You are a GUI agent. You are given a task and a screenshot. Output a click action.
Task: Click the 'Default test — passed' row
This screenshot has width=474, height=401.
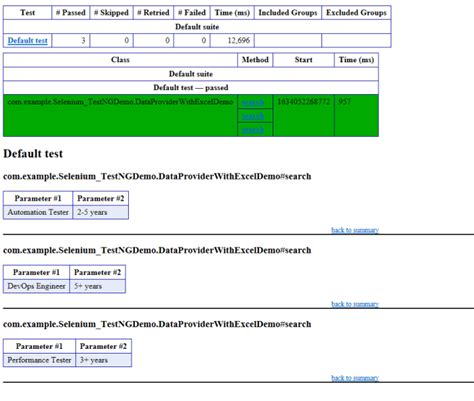point(191,88)
